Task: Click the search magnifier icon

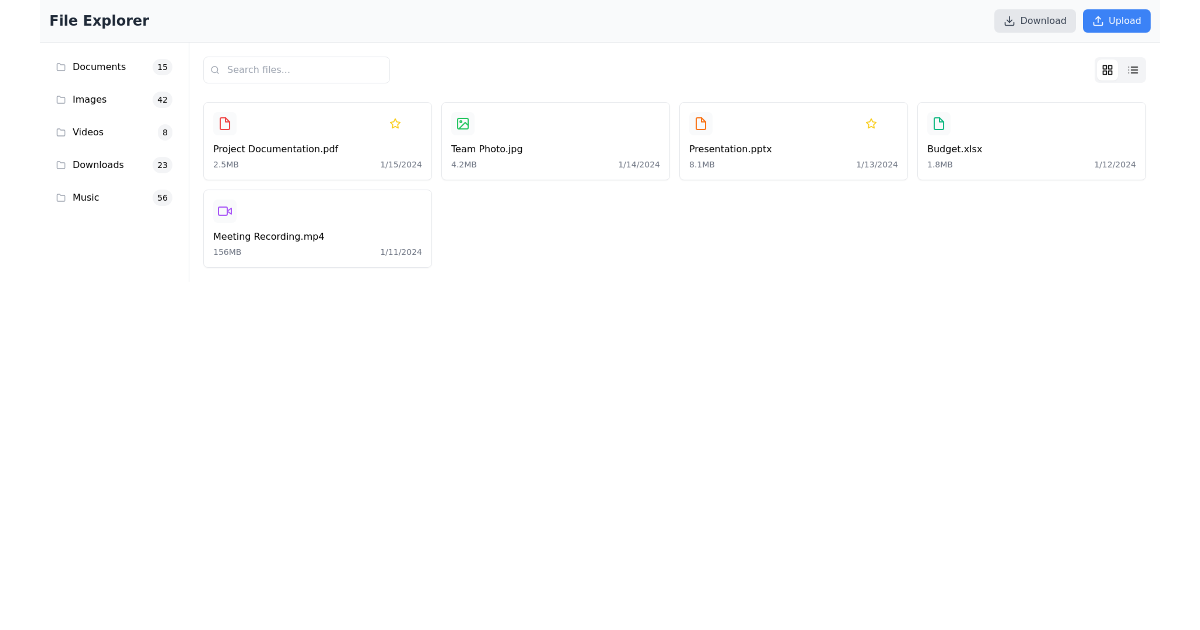Action: click(x=215, y=70)
